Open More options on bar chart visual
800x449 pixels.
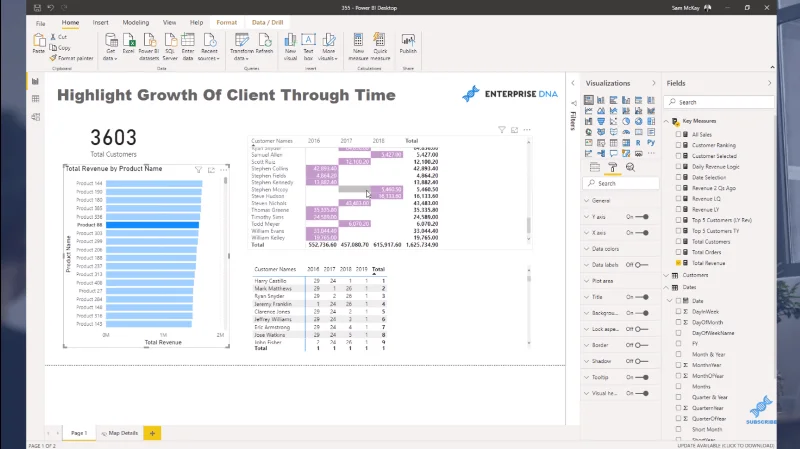[223, 170]
